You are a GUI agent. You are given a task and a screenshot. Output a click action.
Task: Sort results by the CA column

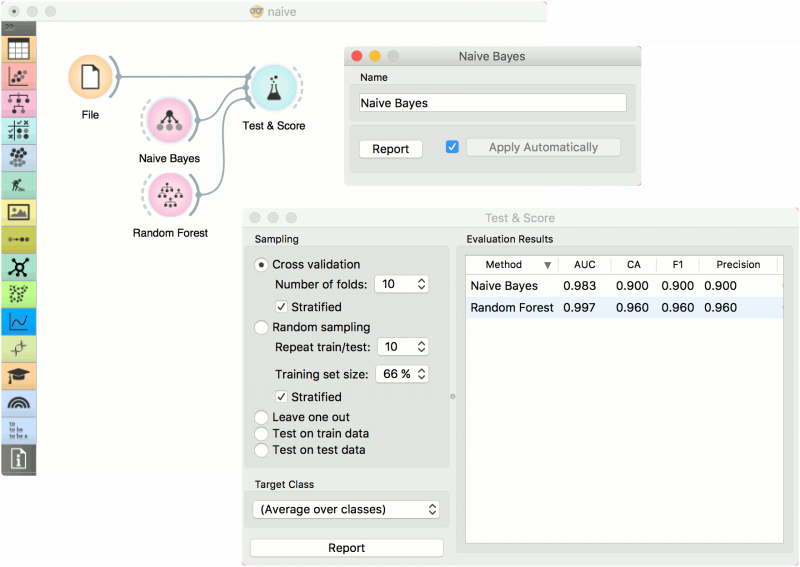tap(633, 264)
